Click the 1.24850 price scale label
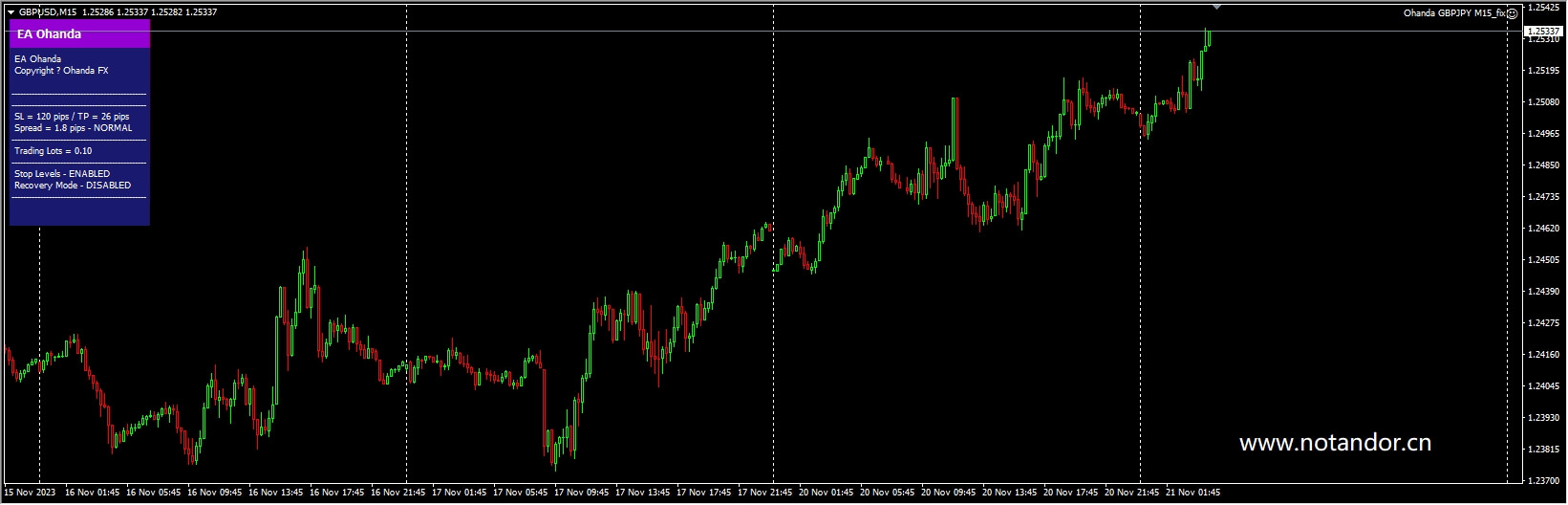The height and width of the screenshot is (505, 1568). click(x=1544, y=165)
